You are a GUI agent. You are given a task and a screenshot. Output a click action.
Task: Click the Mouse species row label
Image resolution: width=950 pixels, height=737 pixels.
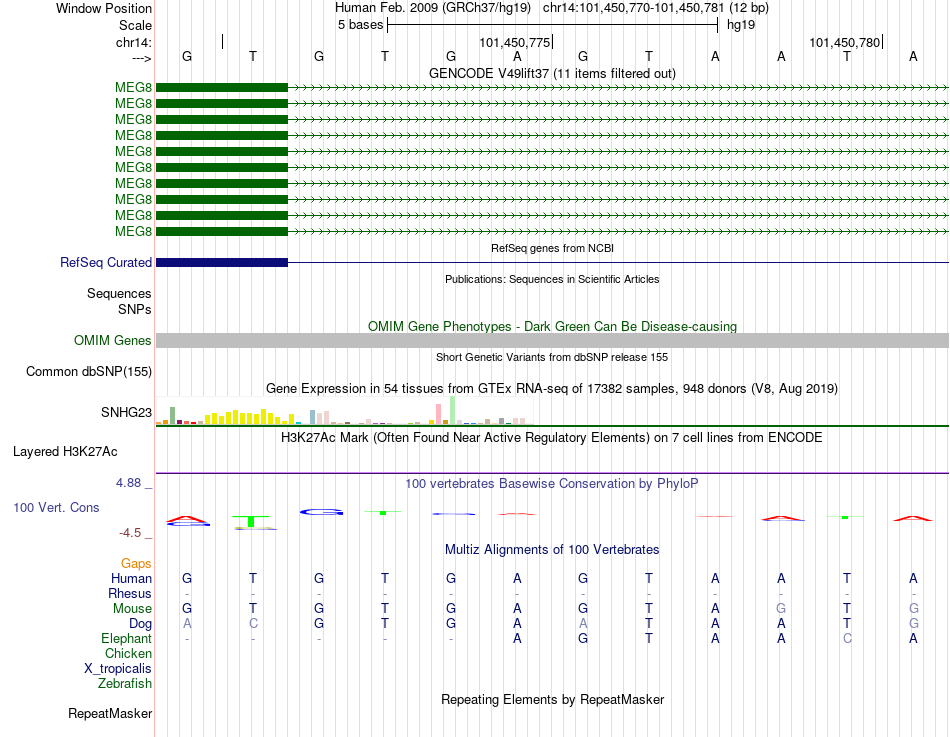pos(132,609)
